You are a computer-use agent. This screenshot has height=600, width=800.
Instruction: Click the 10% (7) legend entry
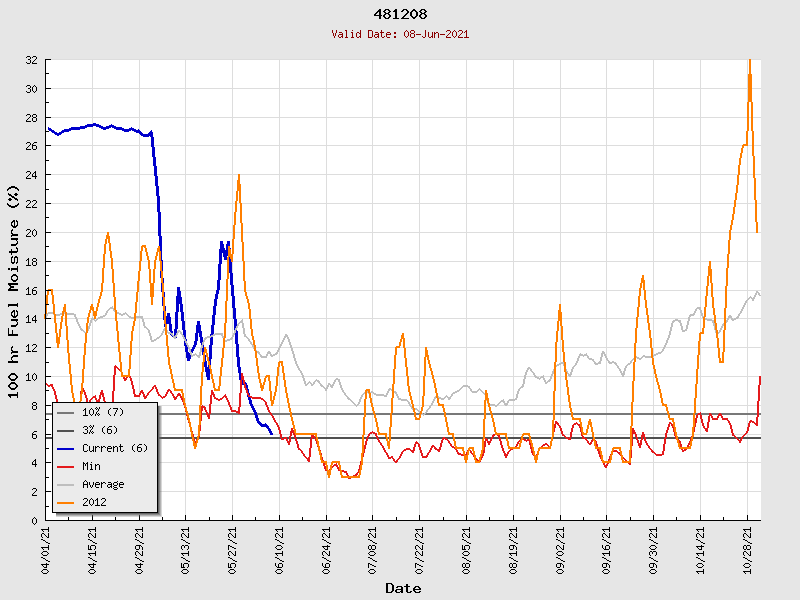pos(103,413)
